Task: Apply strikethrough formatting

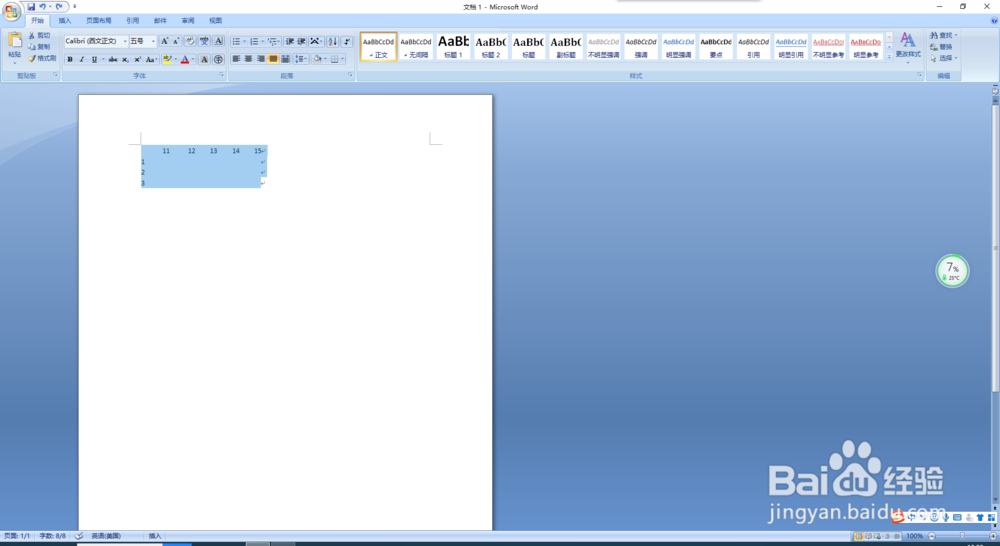Action: coord(113,59)
